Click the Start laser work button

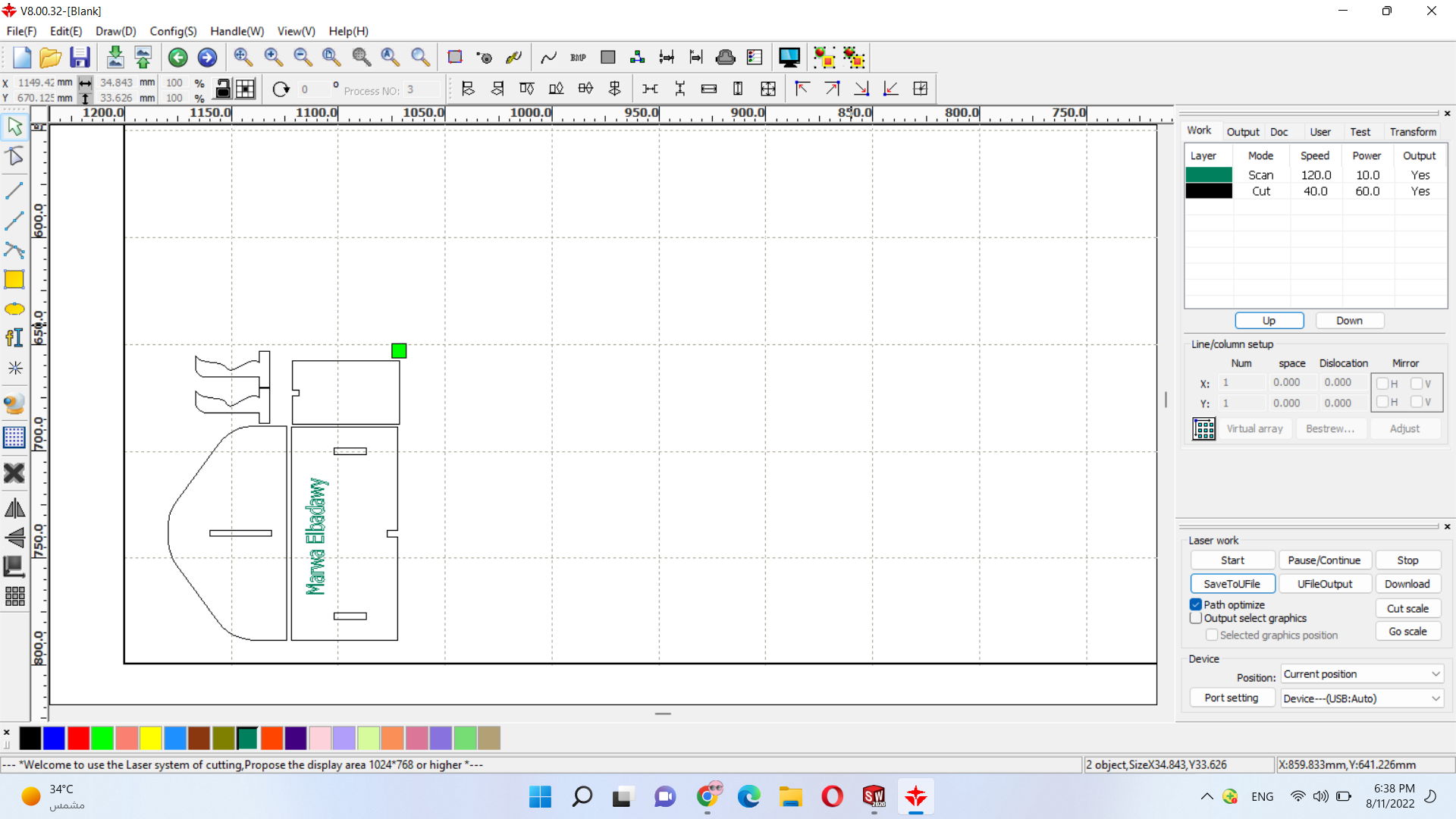[x=1232, y=560]
